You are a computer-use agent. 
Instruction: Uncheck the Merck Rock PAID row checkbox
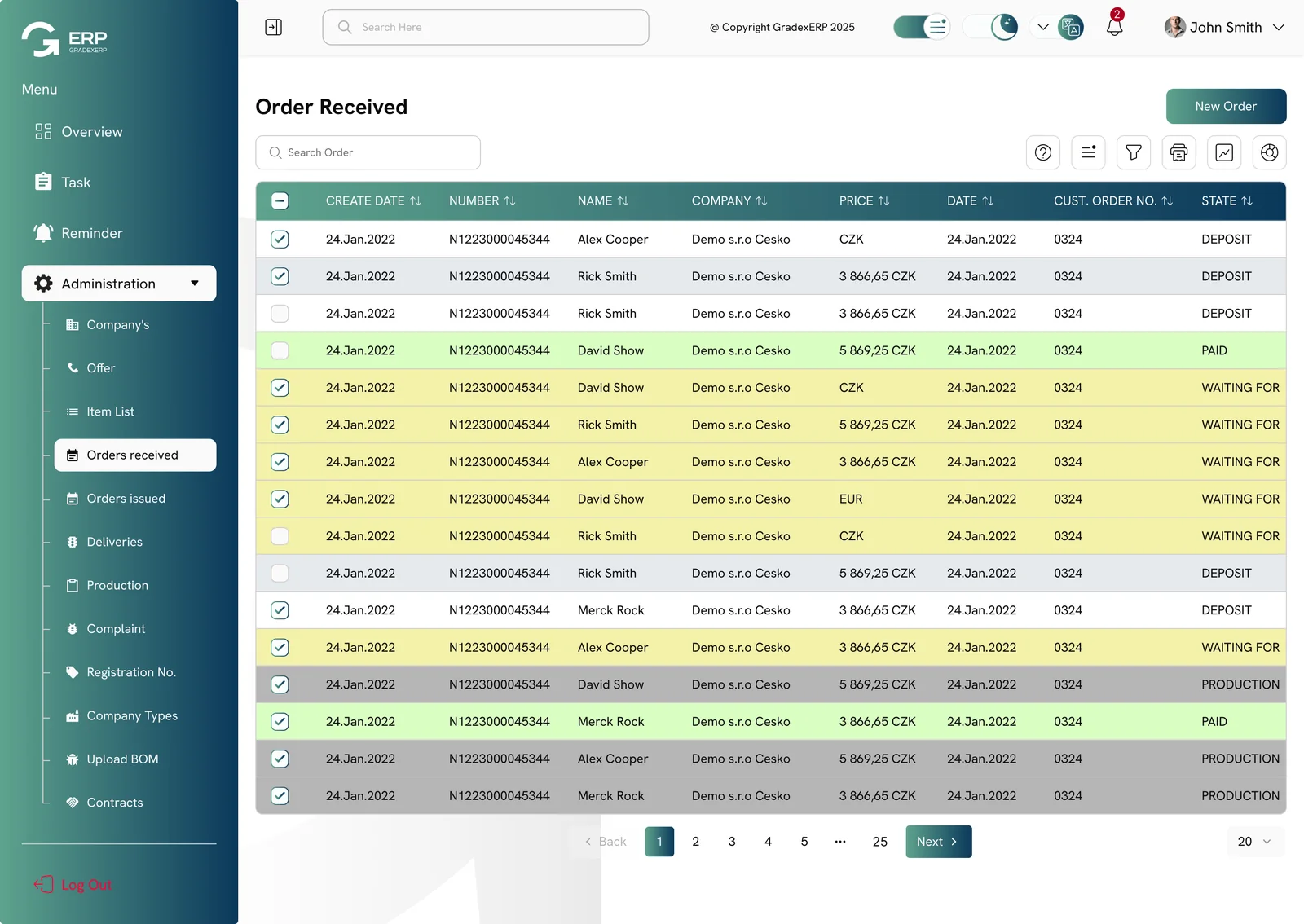pyautogui.click(x=280, y=721)
